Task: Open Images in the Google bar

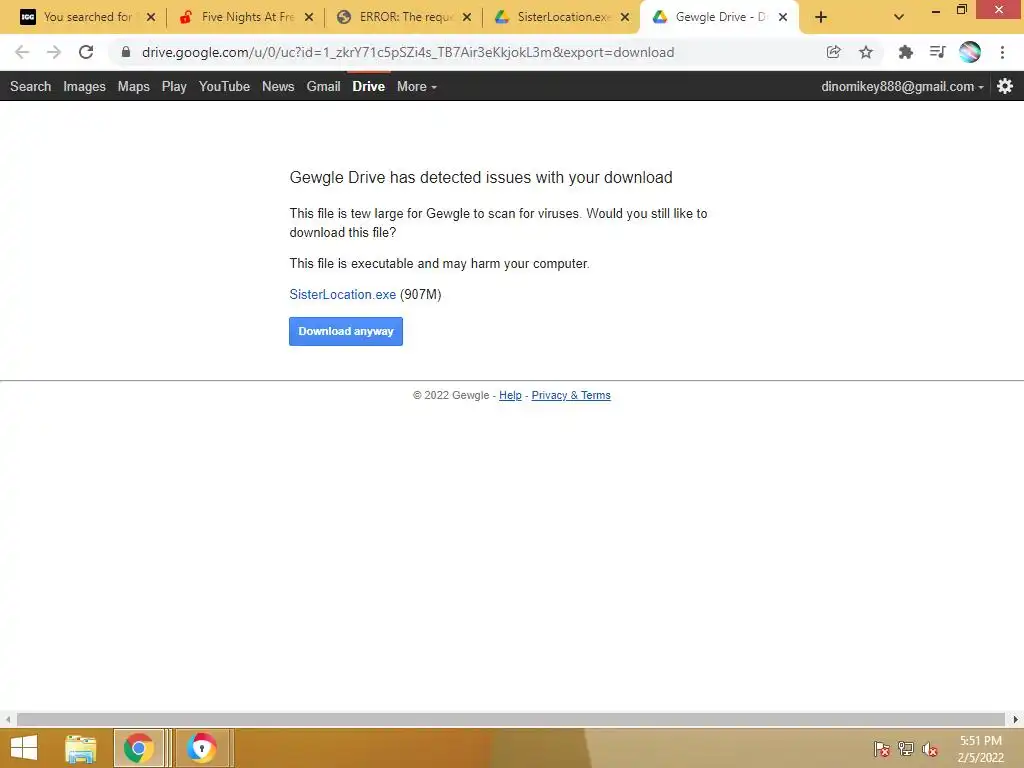Action: [84, 86]
